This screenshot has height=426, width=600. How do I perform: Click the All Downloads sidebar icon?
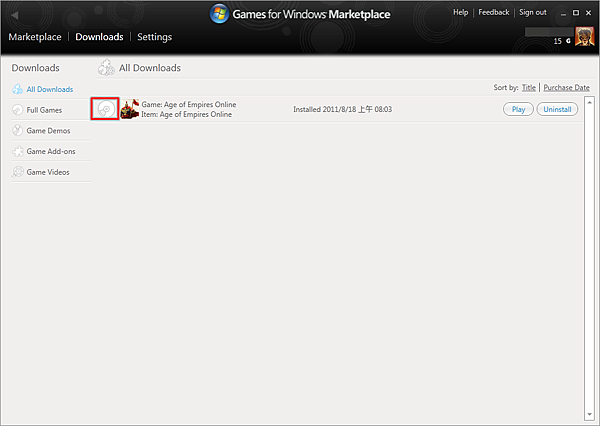point(18,89)
